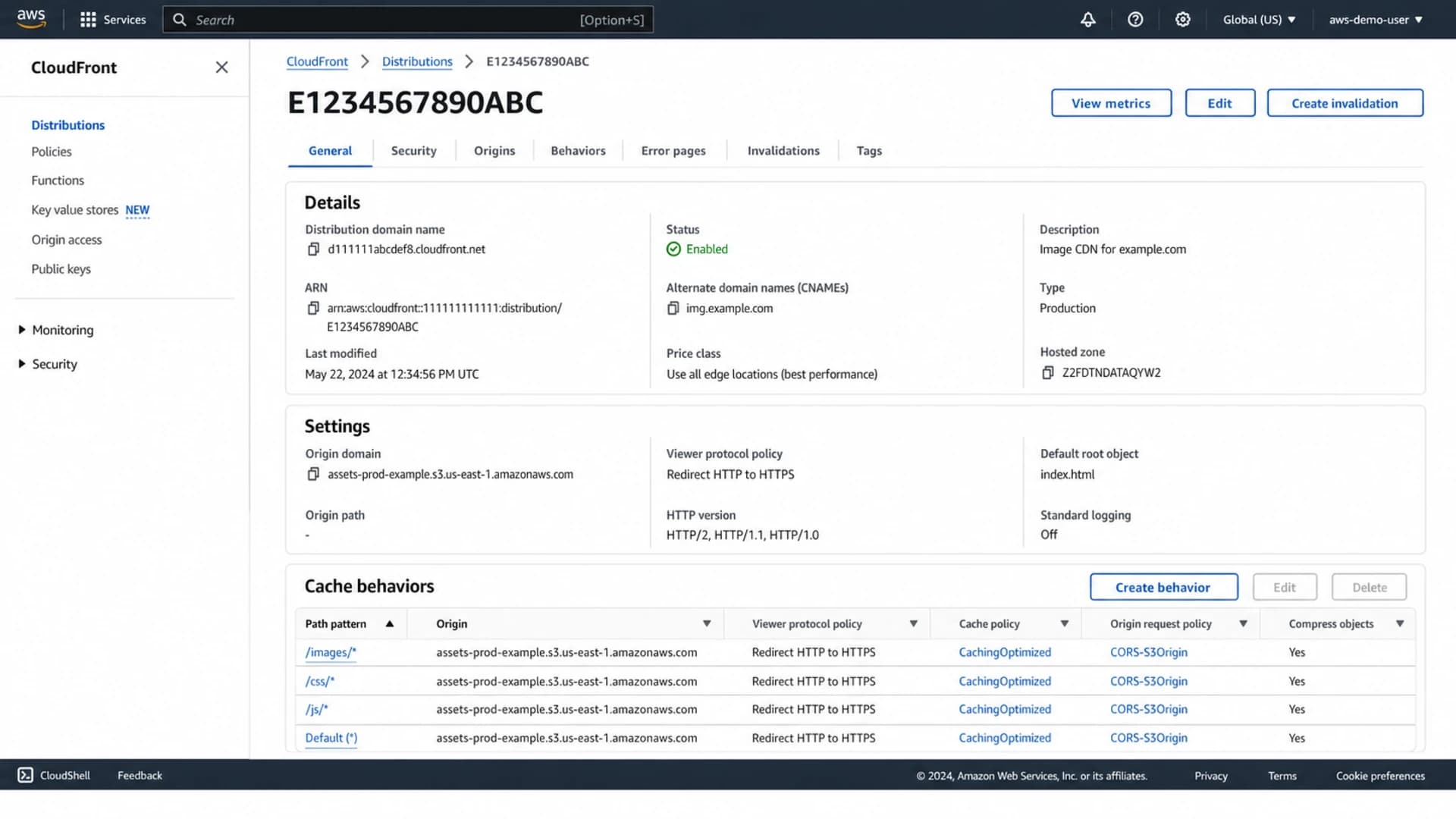Sort by Path pattern ascending arrow
Image resolution: width=1456 pixels, height=819 pixels.
point(390,624)
